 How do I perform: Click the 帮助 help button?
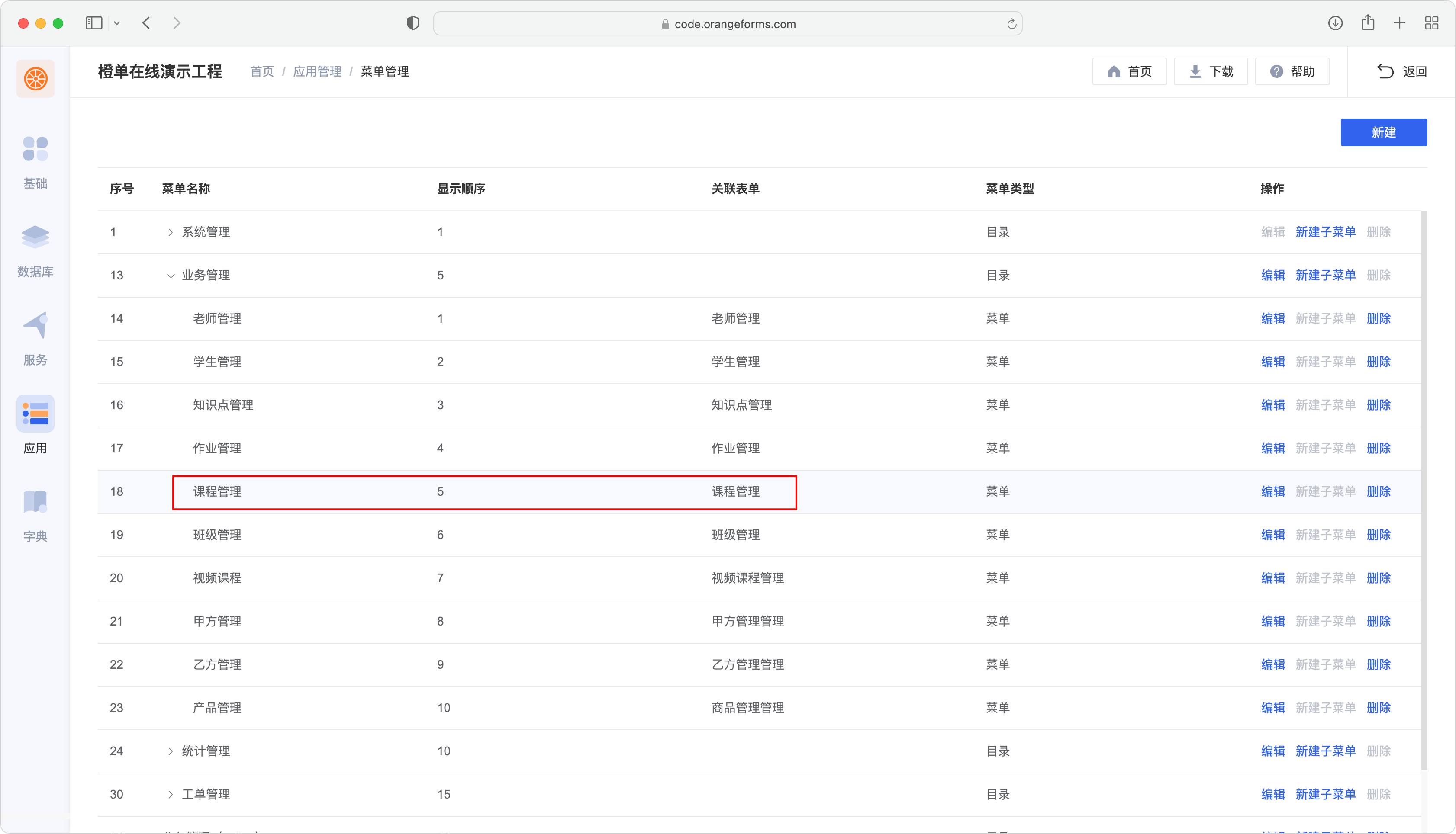click(1292, 72)
